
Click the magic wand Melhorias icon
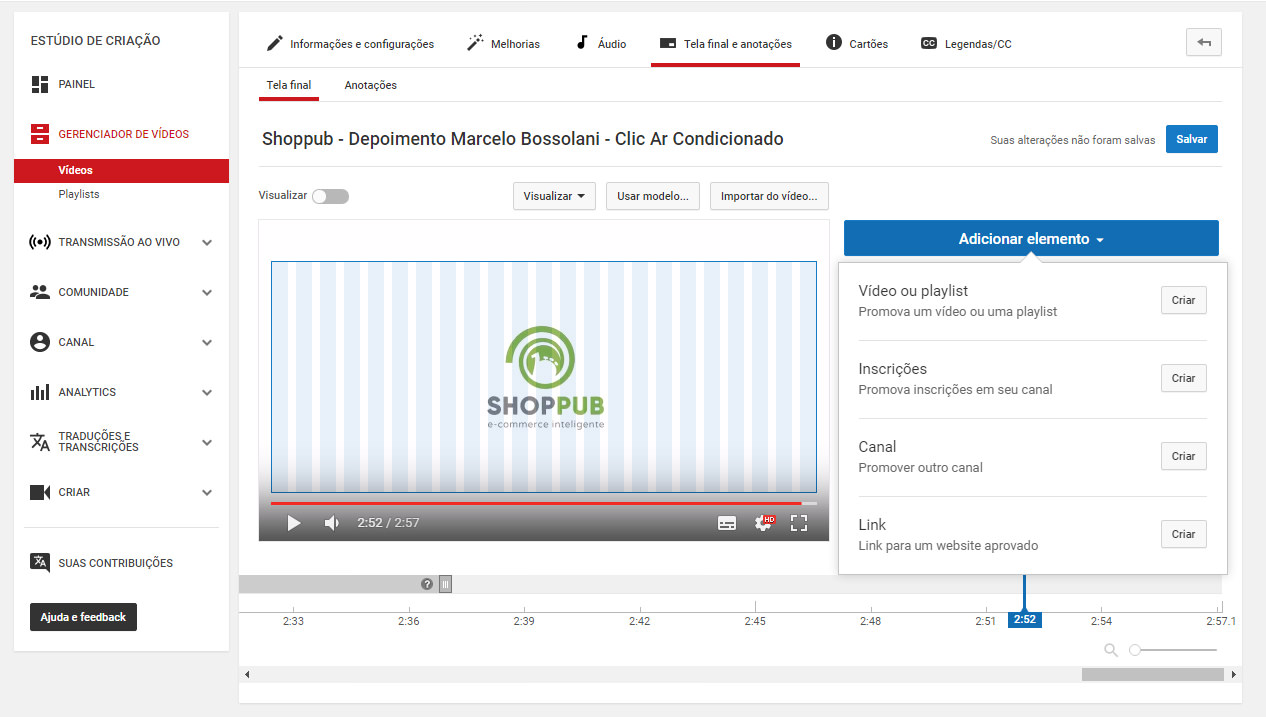[x=475, y=43]
